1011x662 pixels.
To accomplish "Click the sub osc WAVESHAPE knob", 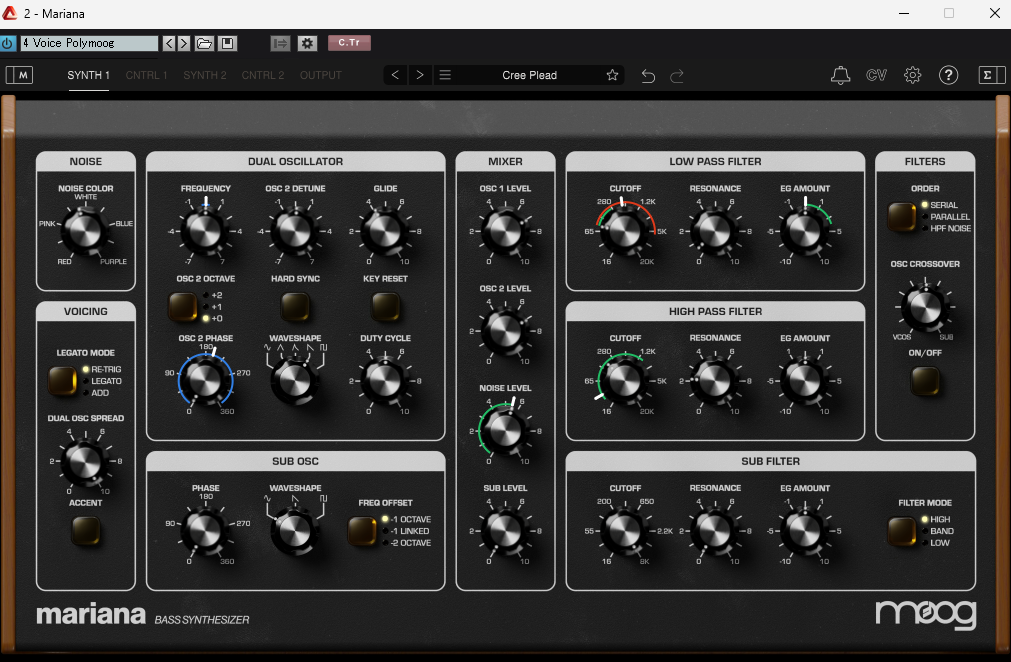I will [x=295, y=531].
